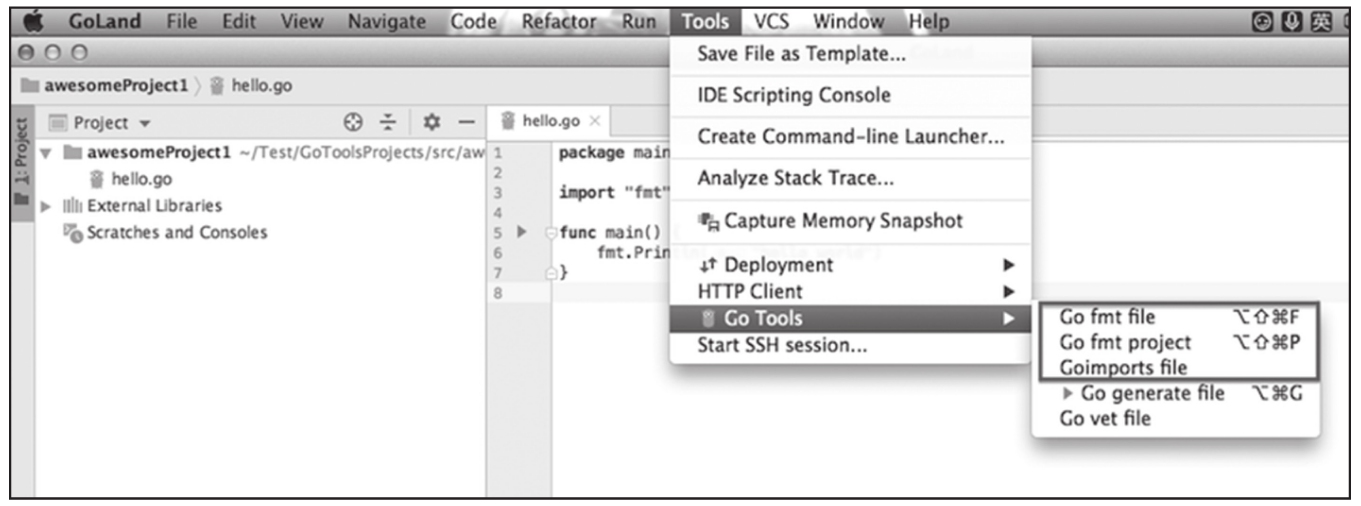Click the Scratches and Consoles icon

pos(73,233)
